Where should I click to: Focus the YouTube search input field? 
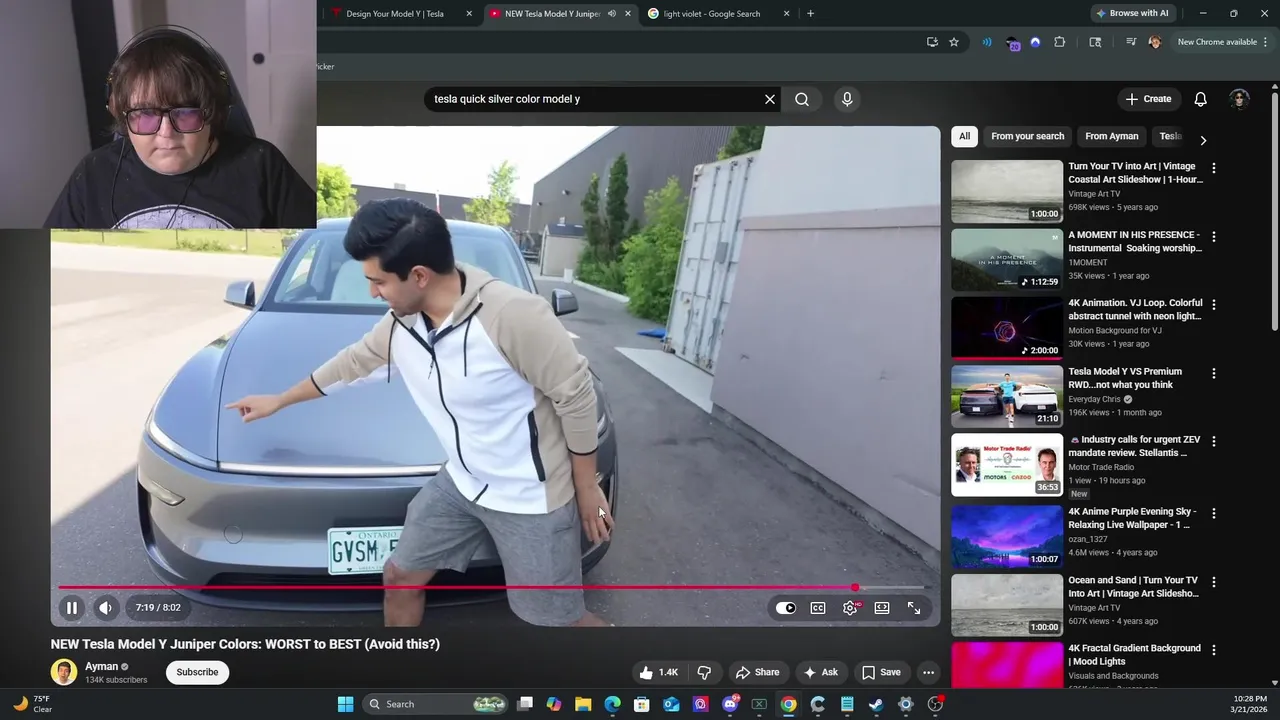point(594,99)
